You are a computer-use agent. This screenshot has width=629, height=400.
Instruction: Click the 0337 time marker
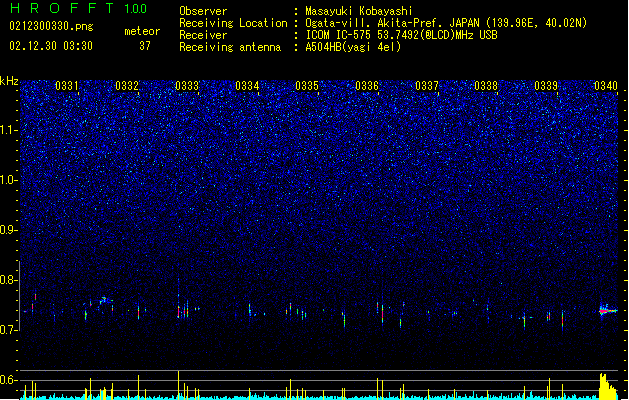(427, 86)
